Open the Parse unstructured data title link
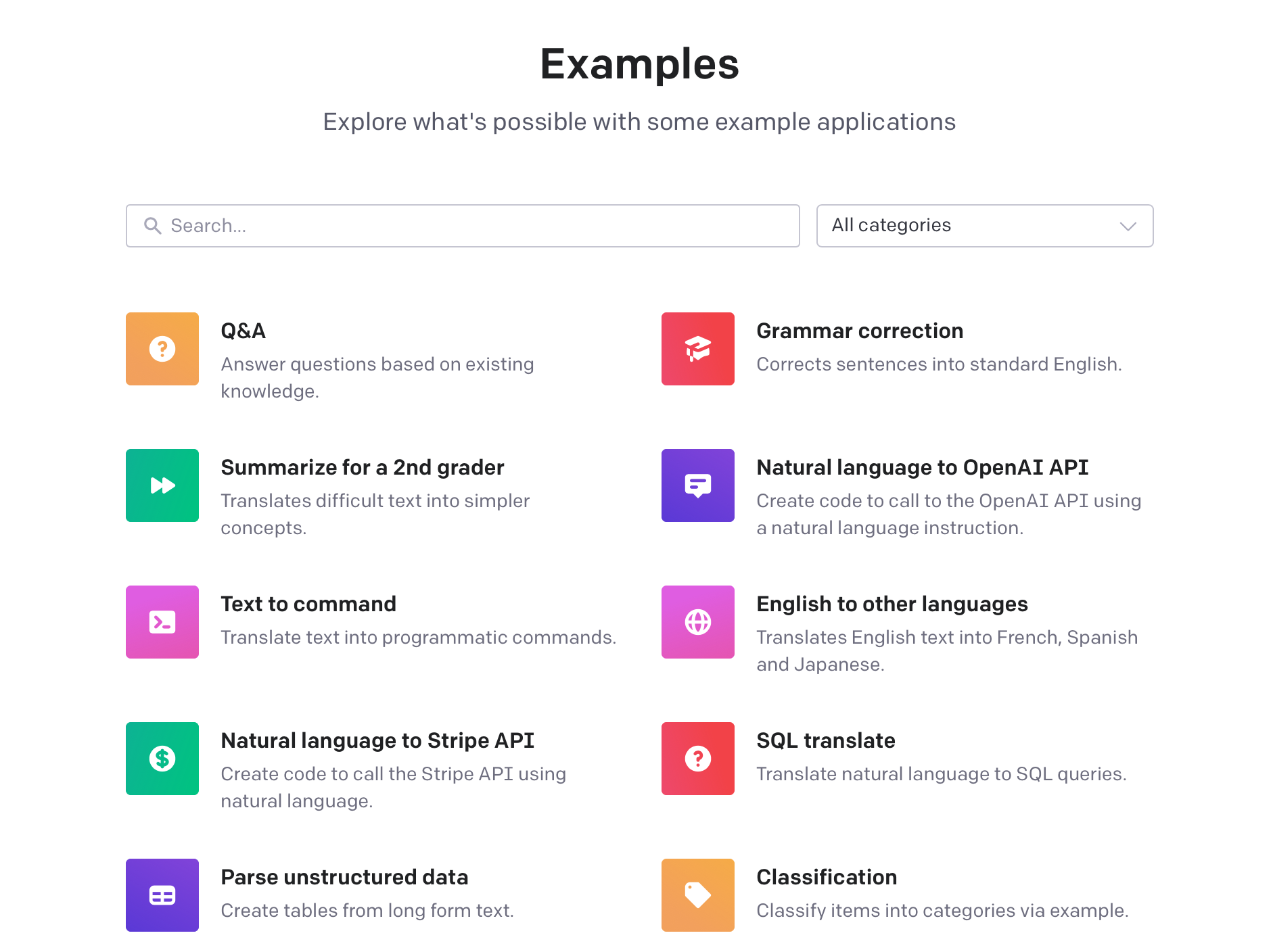This screenshot has height=952, width=1273. pyautogui.click(x=344, y=878)
